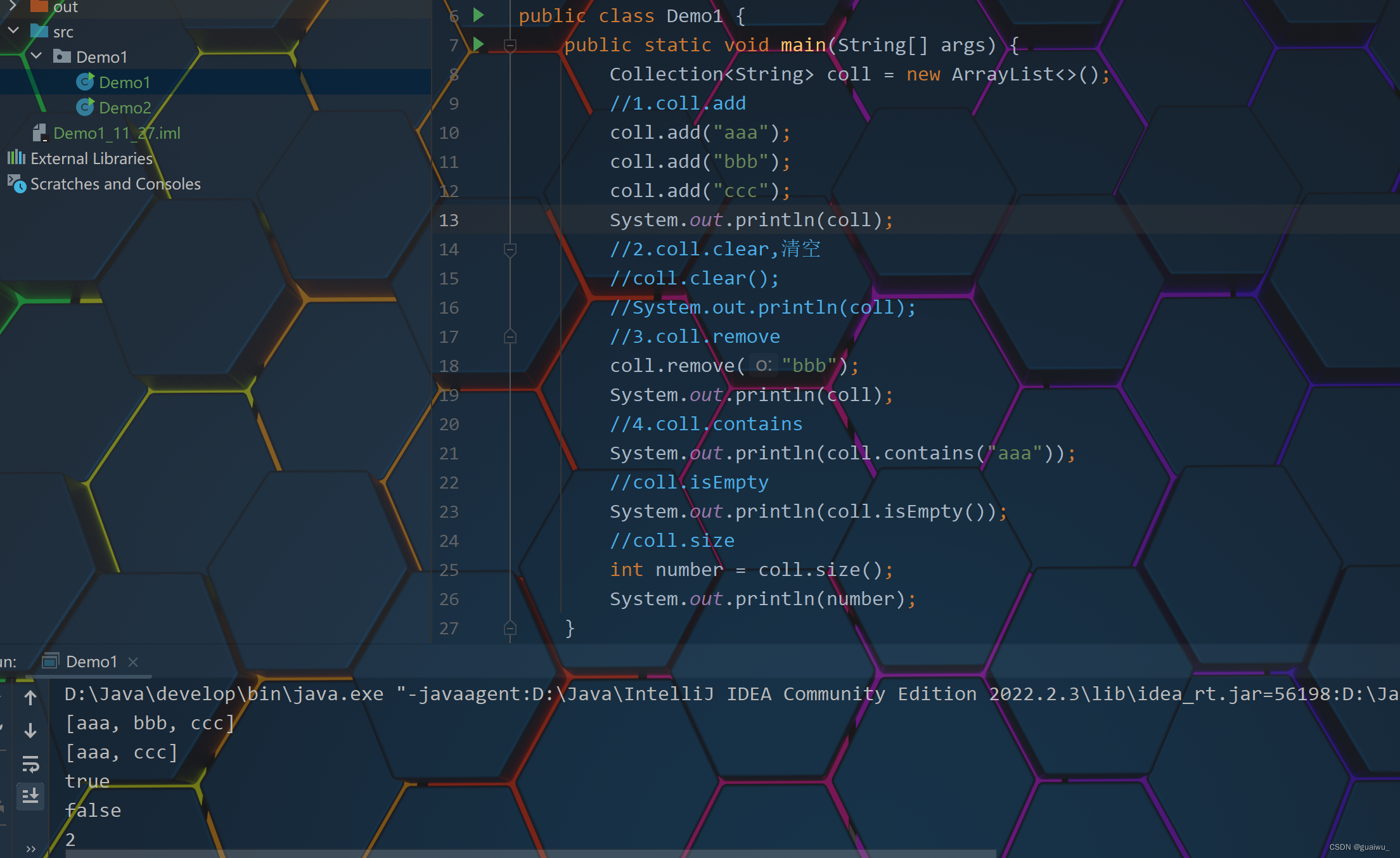Switch to the Demo1 run tab
This screenshot has height=858, width=1400.
[x=91, y=661]
